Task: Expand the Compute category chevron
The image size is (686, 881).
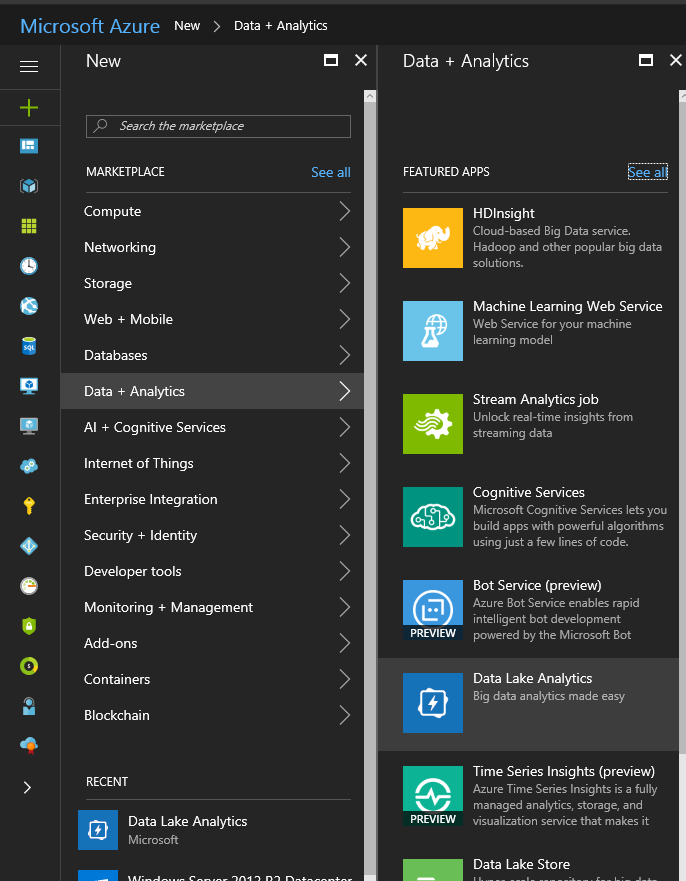Action: 344,211
